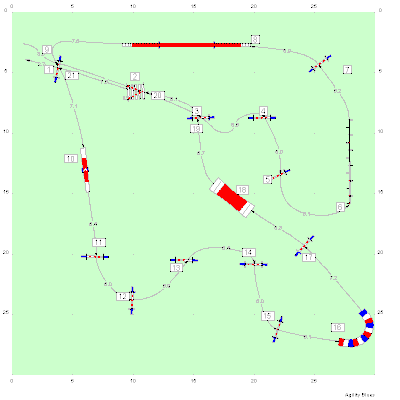Screen dimensions: 400x400
Task: Click the spread jump under label 2
Action: (135, 92)
